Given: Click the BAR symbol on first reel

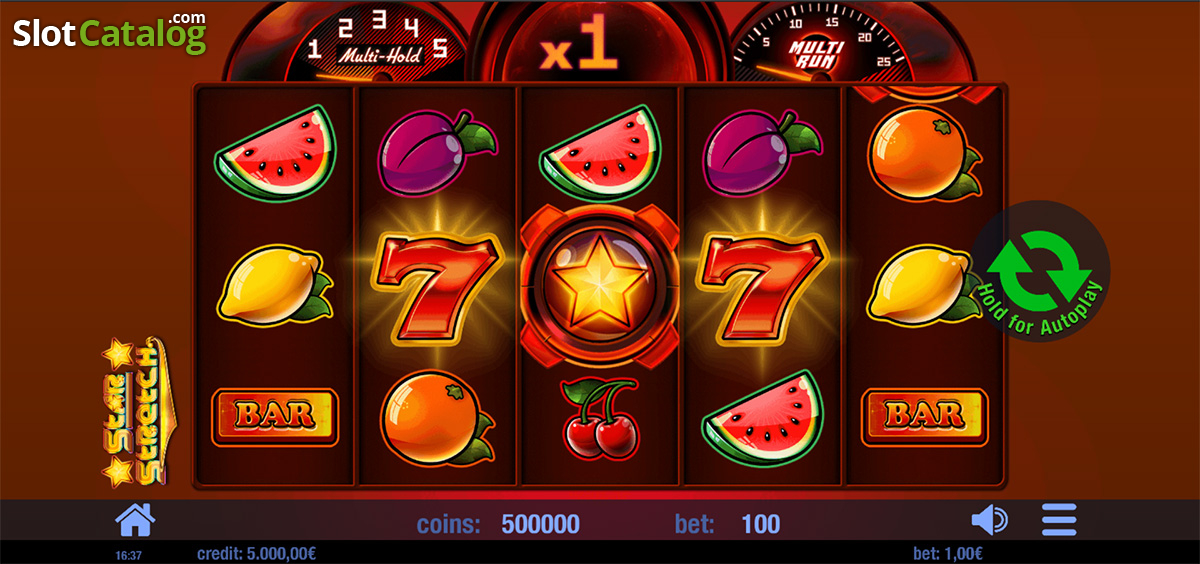Looking at the screenshot, I should tap(275, 416).
